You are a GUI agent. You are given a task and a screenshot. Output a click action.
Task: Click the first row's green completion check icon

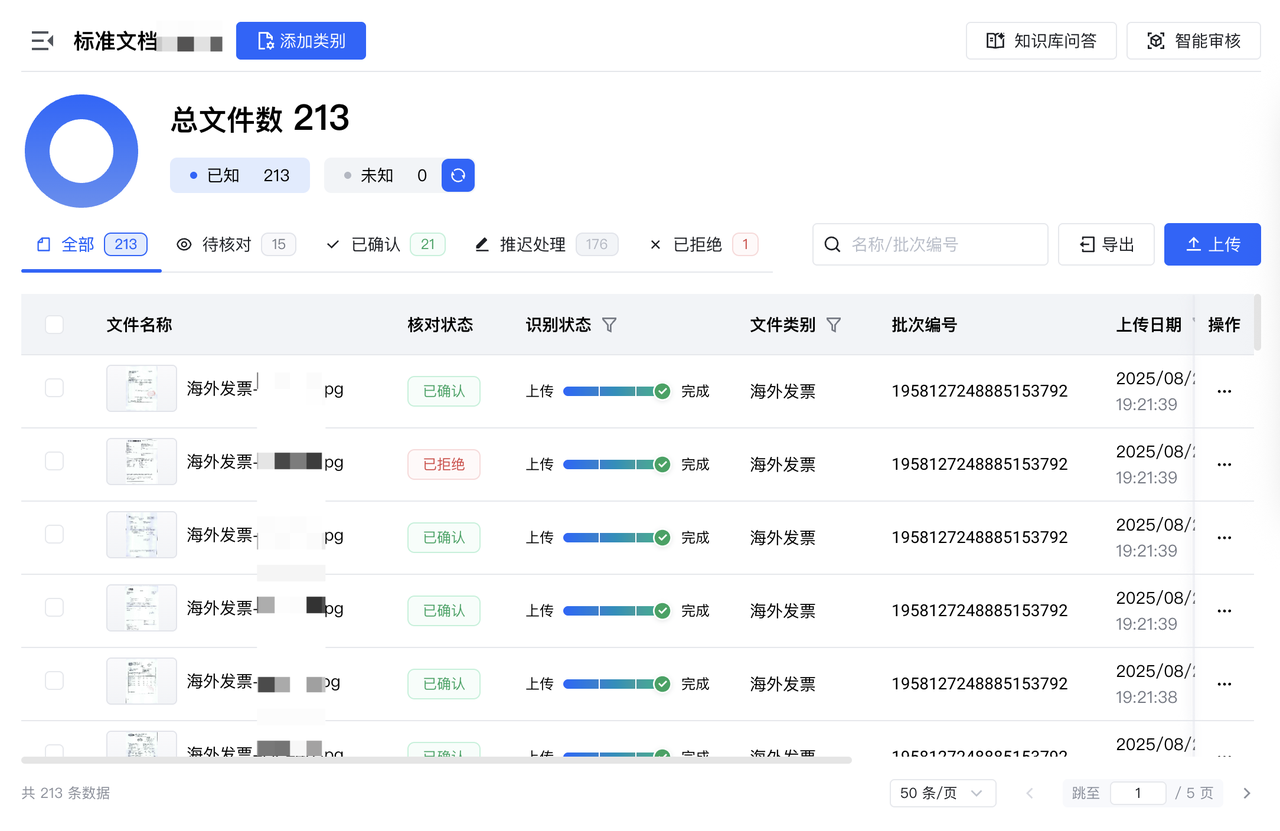(662, 391)
